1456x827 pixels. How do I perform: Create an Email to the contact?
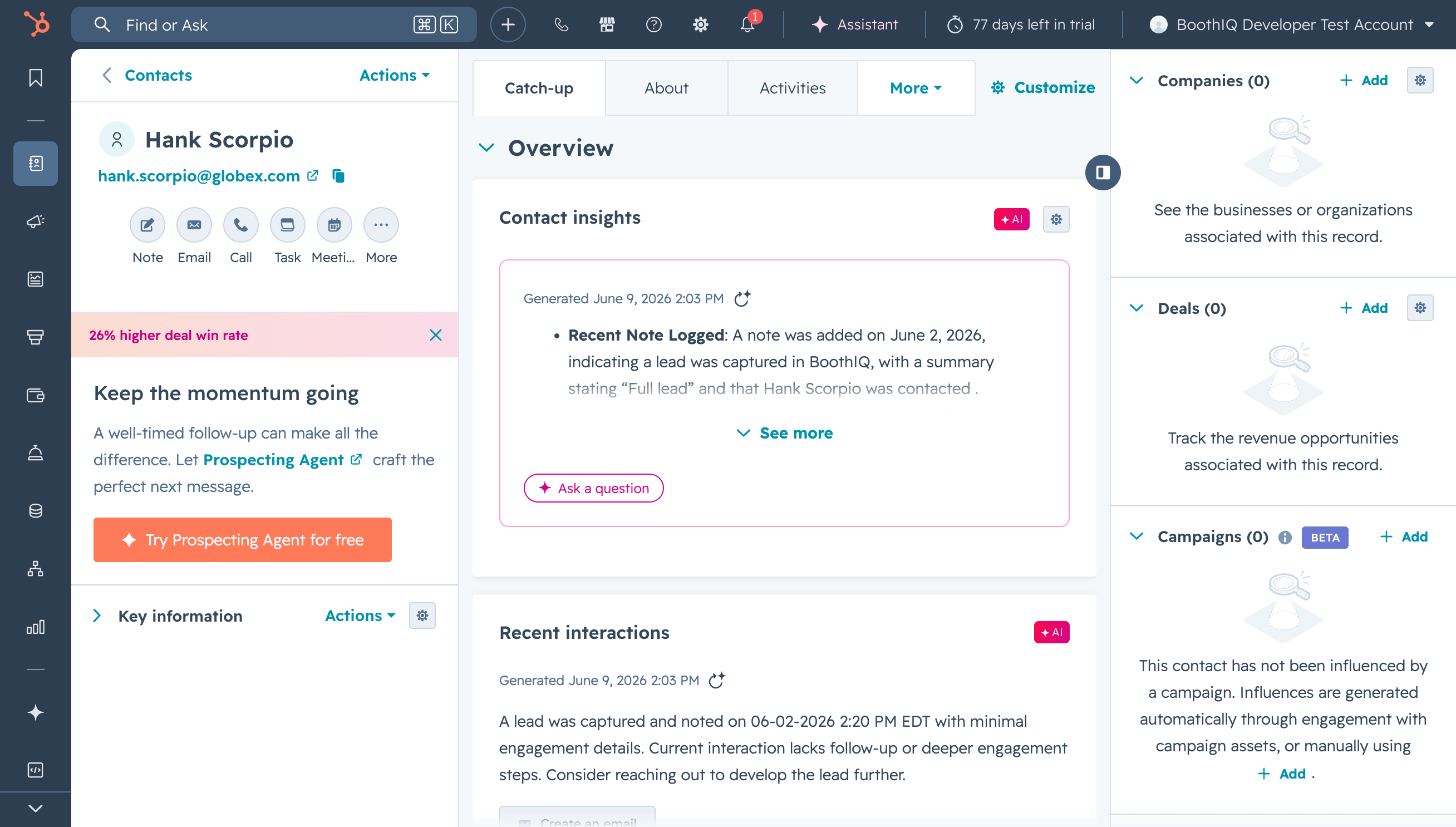[194, 225]
